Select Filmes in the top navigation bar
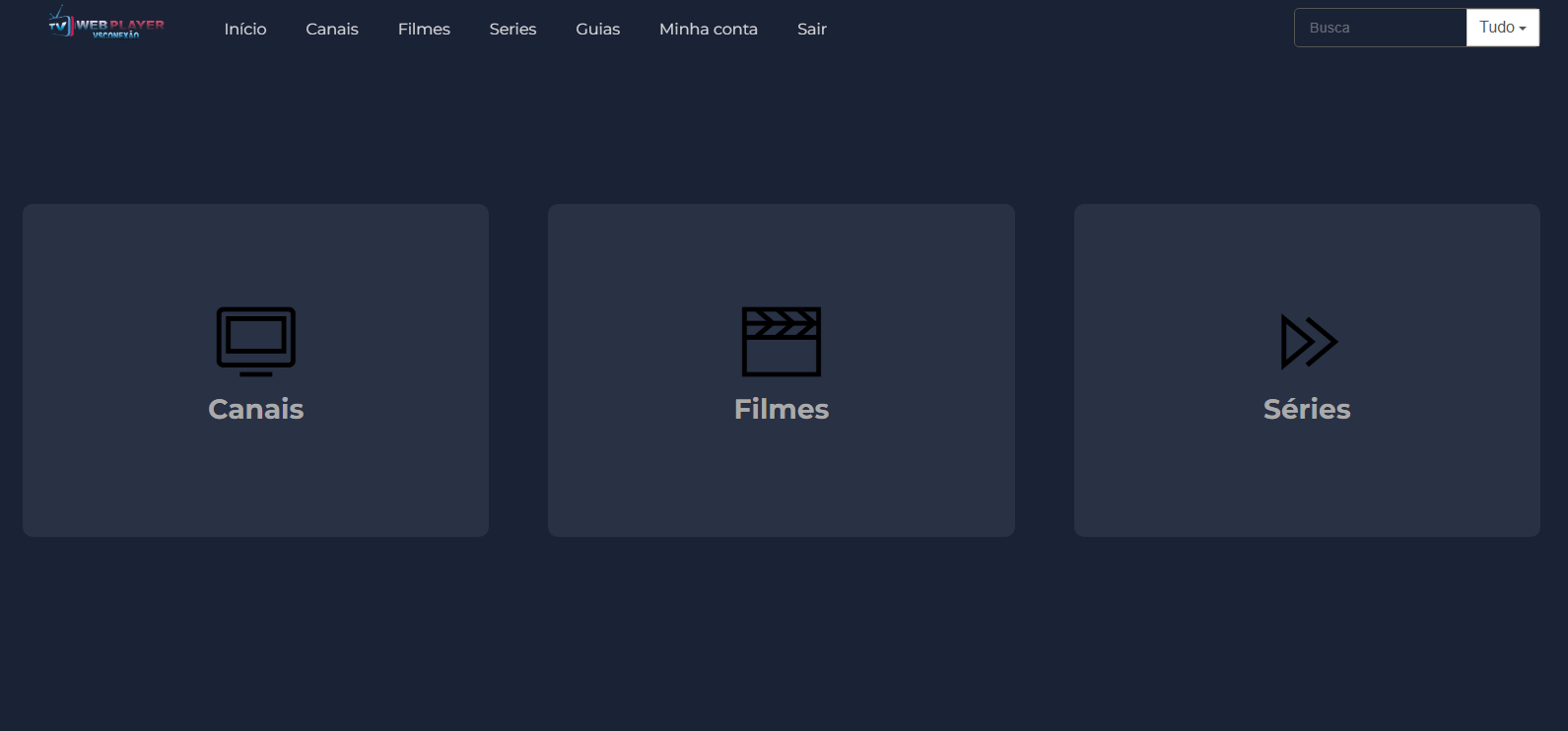Screen dimensions: 1568x731 [424, 30]
